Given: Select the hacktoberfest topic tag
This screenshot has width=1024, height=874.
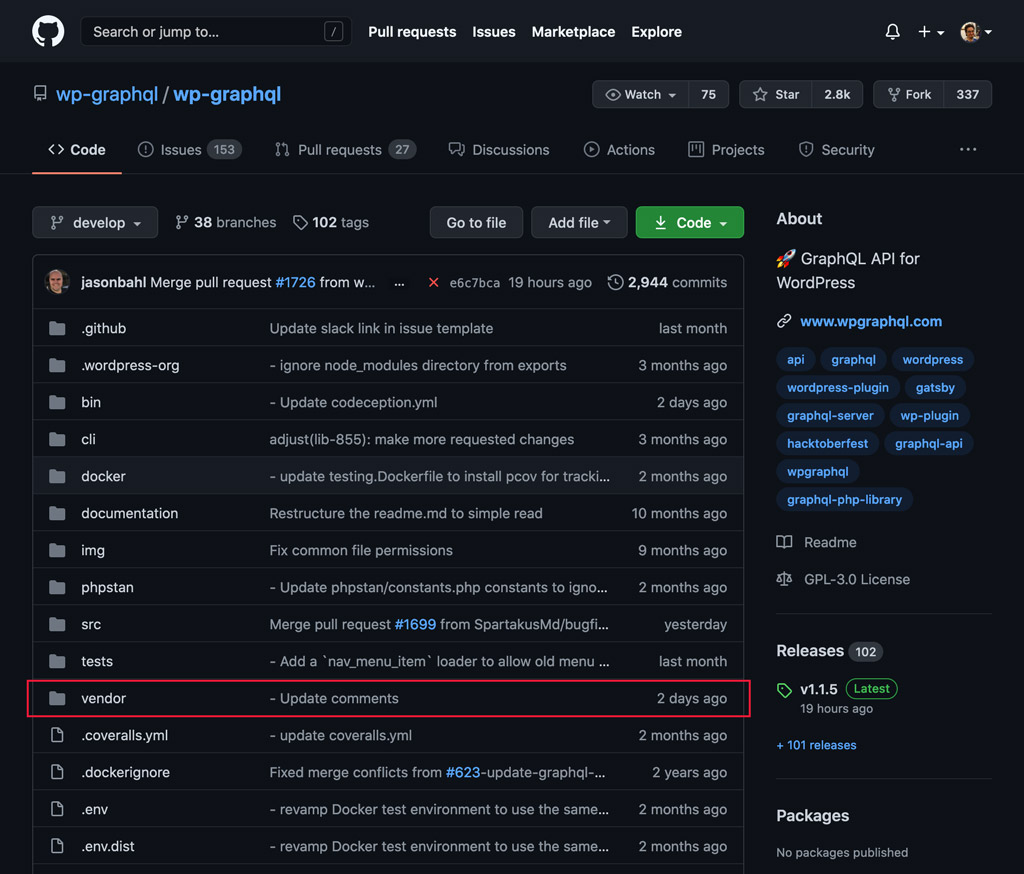Looking at the screenshot, I should 827,444.
